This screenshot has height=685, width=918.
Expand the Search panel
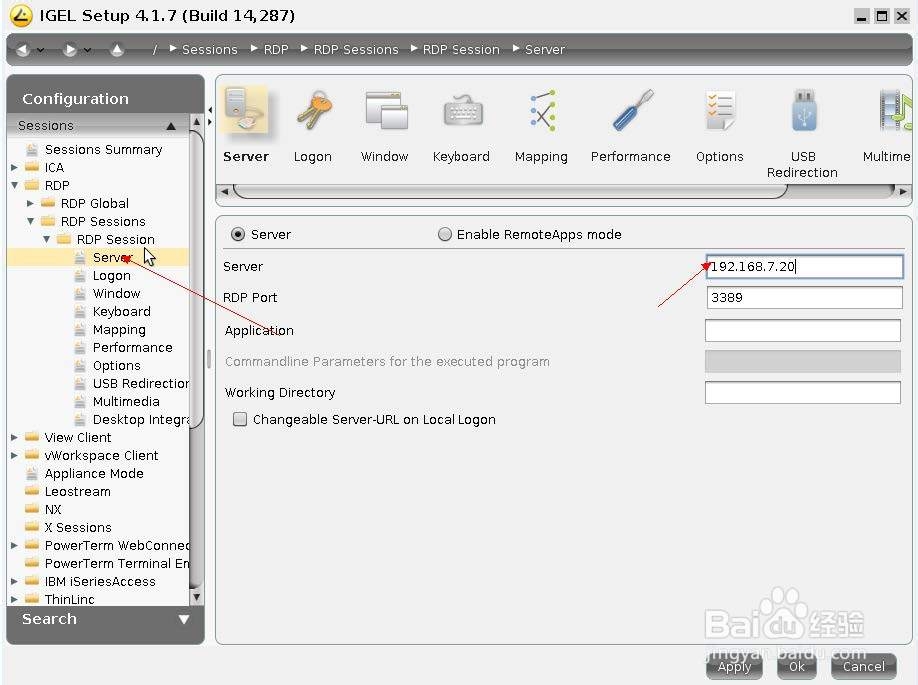coord(184,619)
